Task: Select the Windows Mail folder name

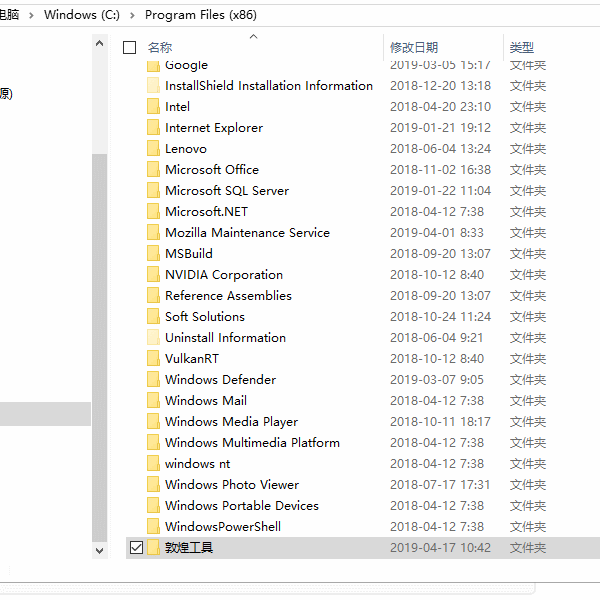Action: [206, 401]
